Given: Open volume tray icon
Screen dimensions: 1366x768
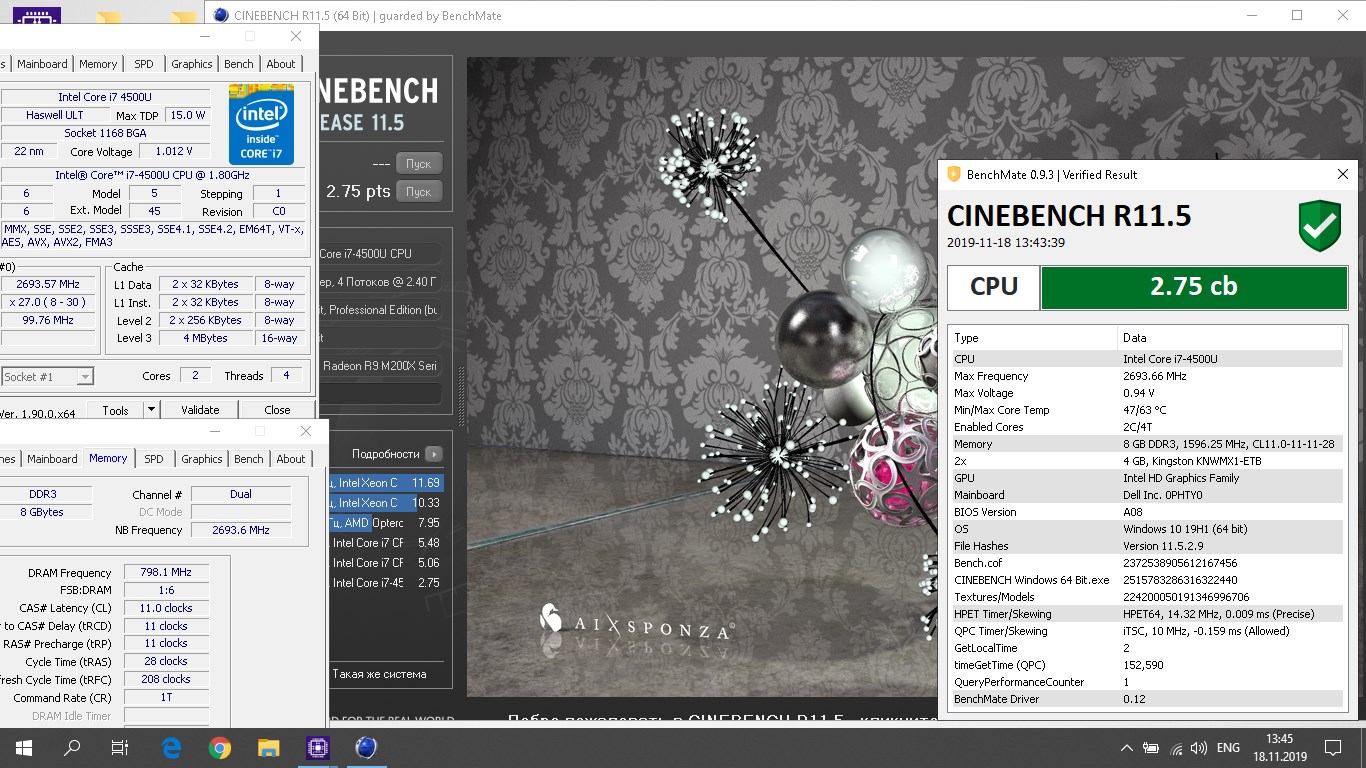Looking at the screenshot, I should coord(1198,747).
